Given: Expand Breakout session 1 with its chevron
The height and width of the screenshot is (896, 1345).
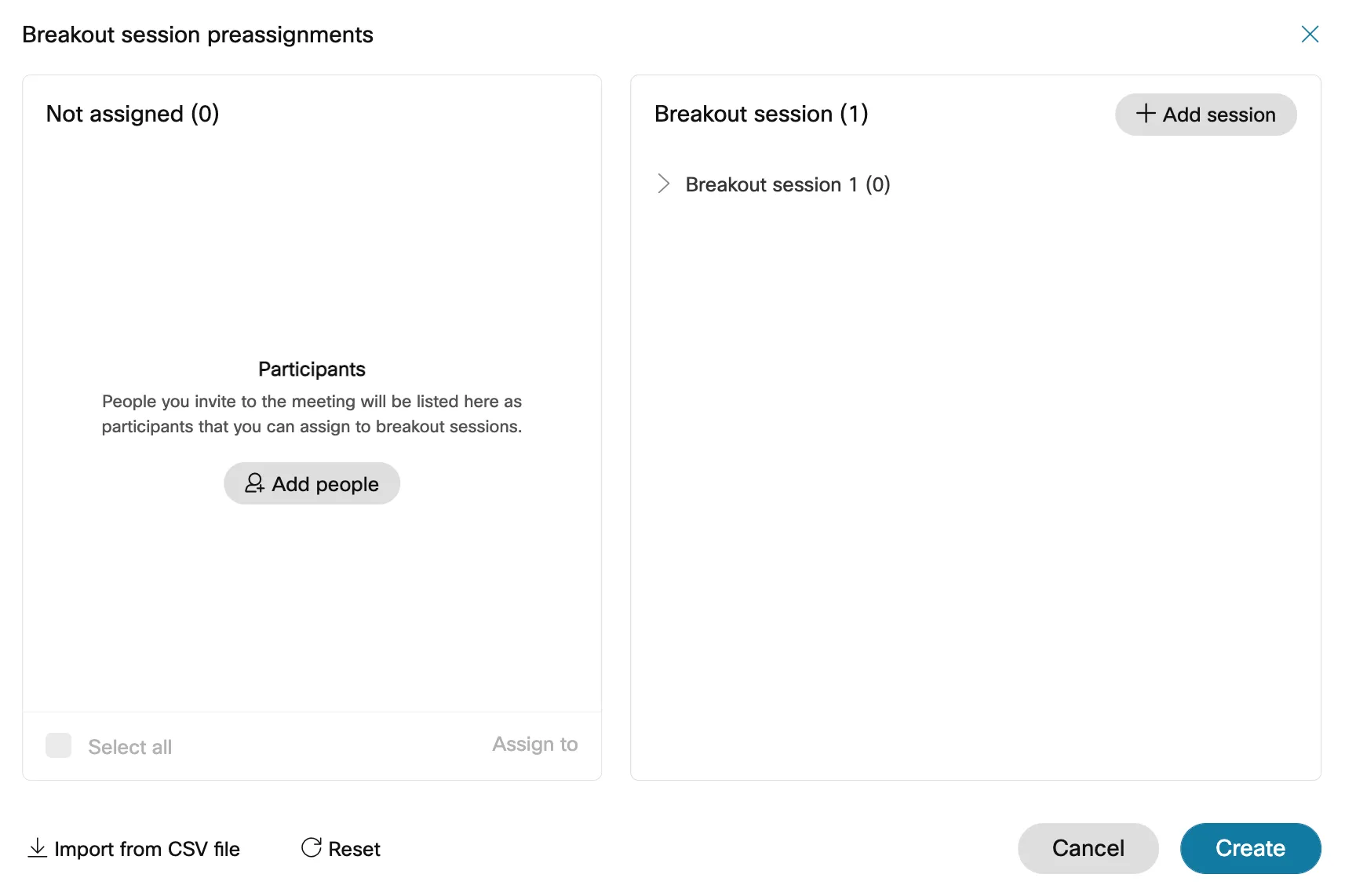Looking at the screenshot, I should pyautogui.click(x=664, y=184).
